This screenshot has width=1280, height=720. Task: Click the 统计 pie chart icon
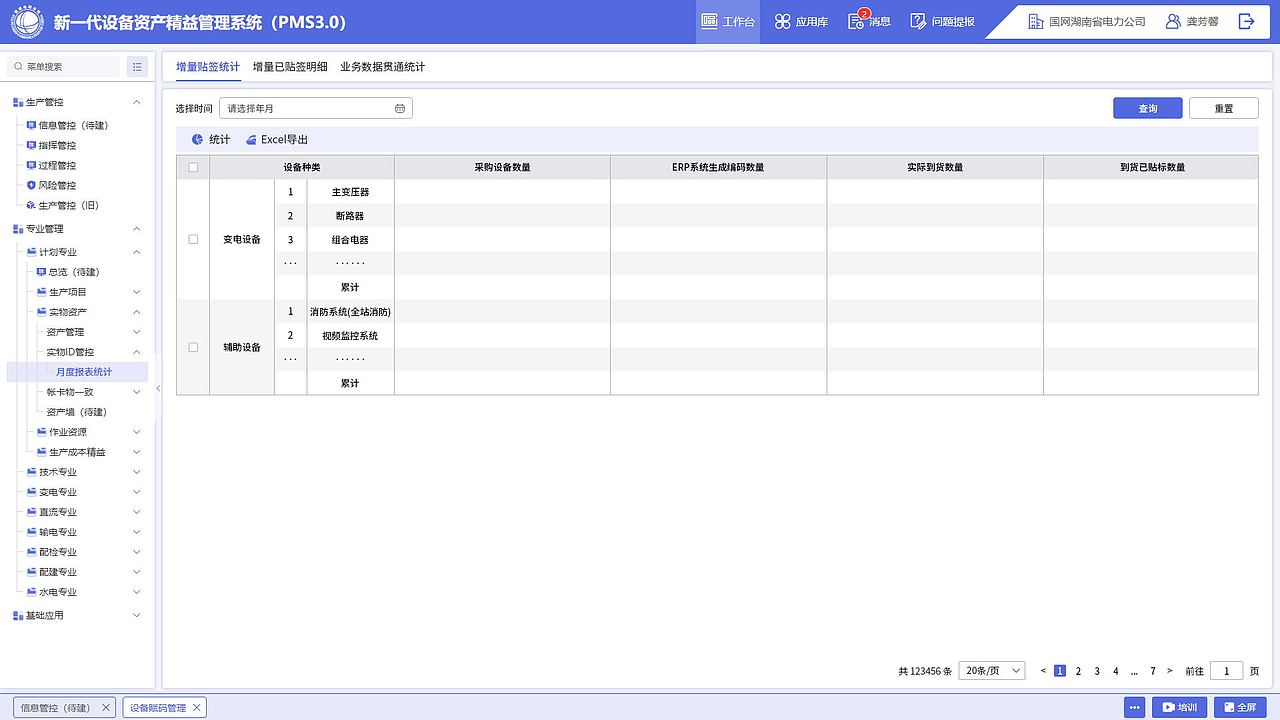[197, 140]
